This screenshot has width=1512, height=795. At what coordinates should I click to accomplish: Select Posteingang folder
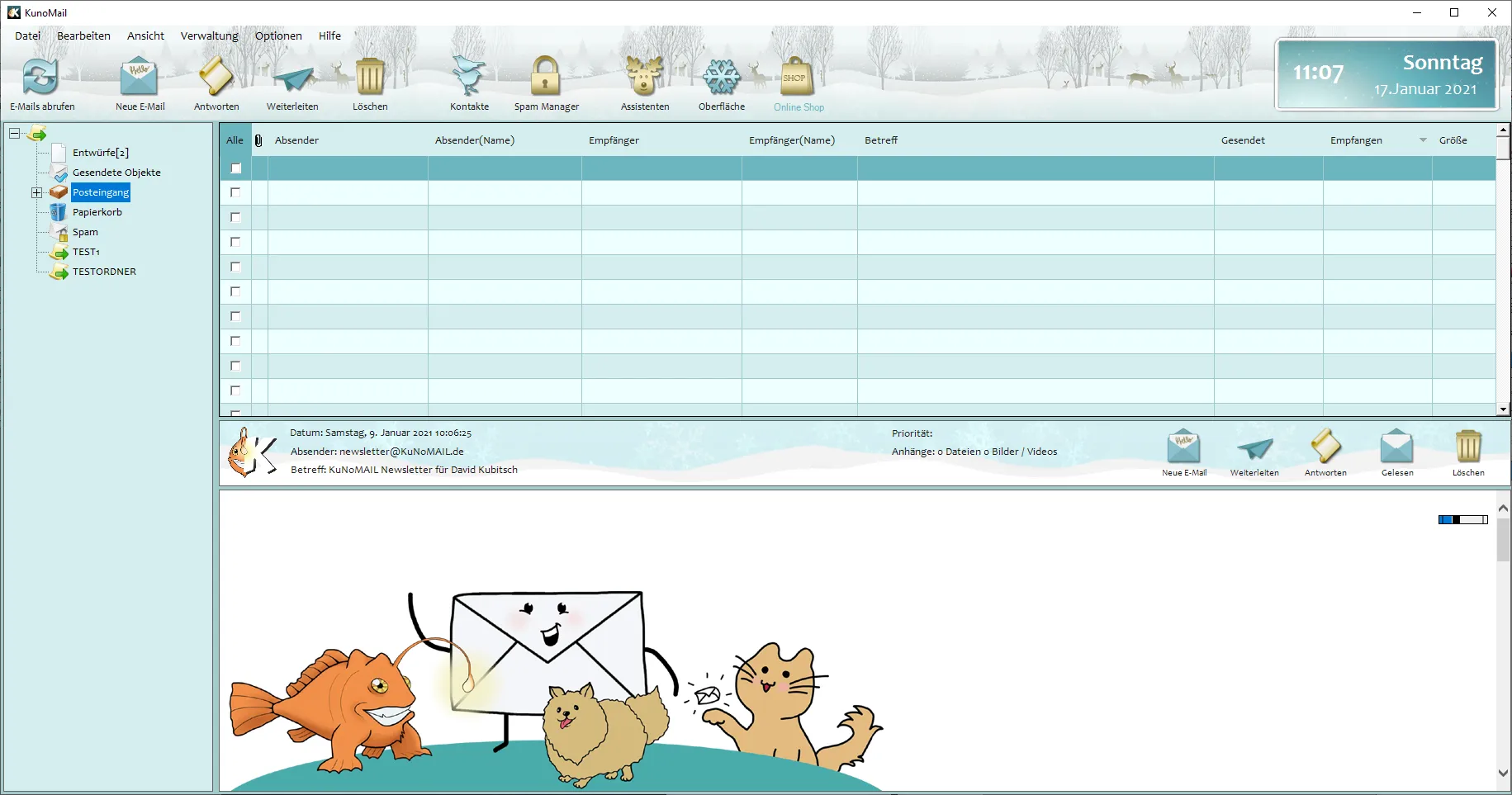(101, 192)
